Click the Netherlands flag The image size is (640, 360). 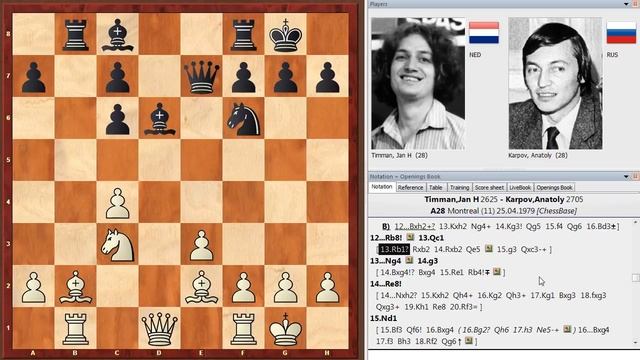[484, 33]
